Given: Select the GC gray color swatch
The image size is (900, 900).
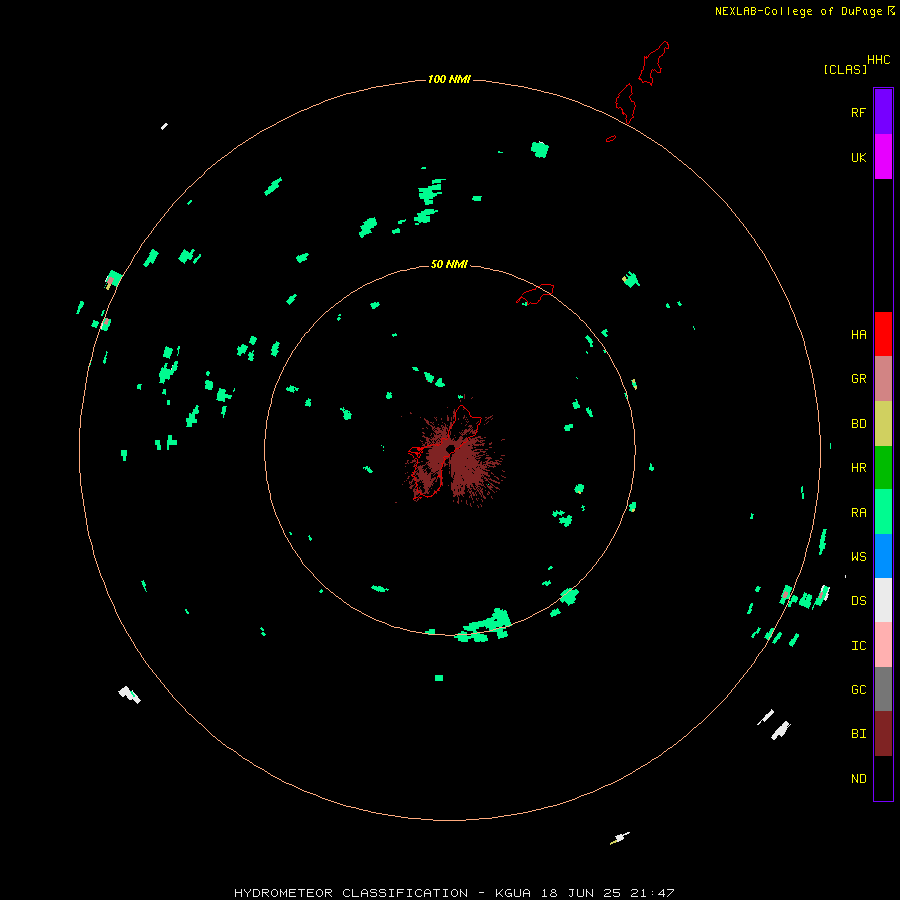Looking at the screenshot, I should pos(883,689).
